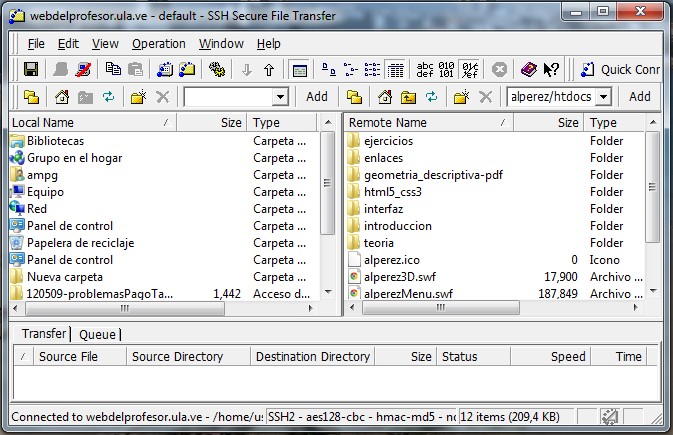The height and width of the screenshot is (435, 673).
Task: Click the Save icon in toolbar
Action: pyautogui.click(x=31, y=70)
